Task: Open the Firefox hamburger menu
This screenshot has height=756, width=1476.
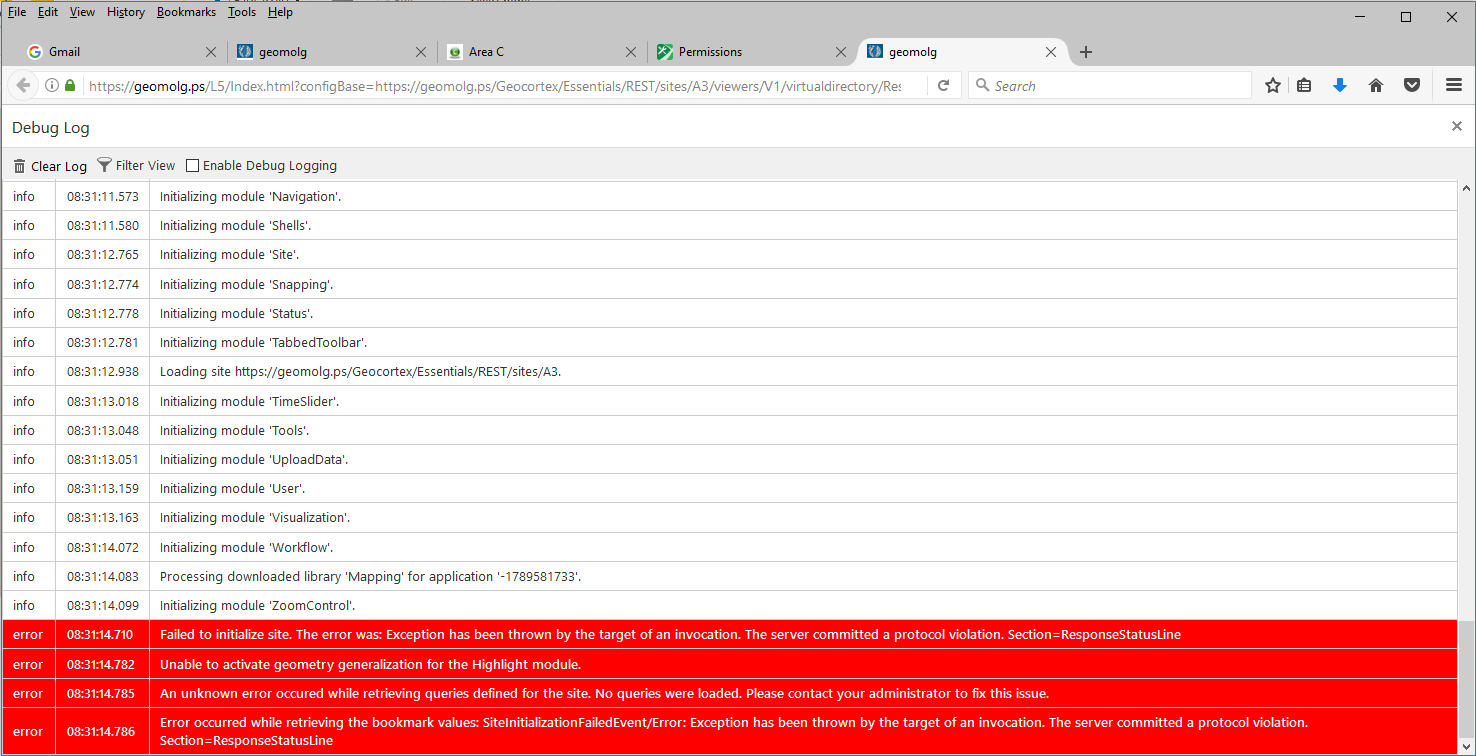Action: (1454, 86)
